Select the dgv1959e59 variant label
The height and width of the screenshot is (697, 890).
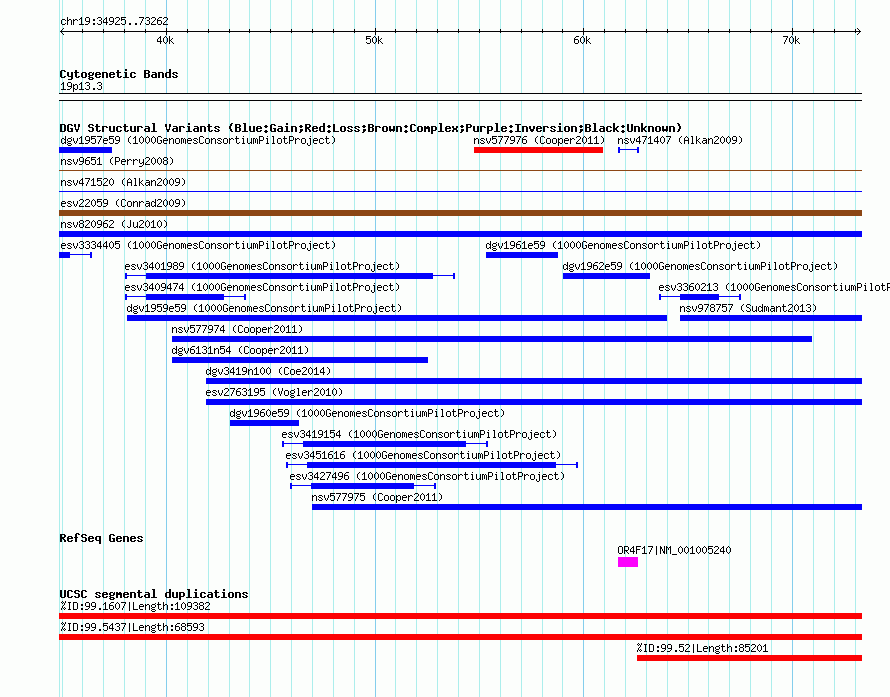[x=264, y=308]
